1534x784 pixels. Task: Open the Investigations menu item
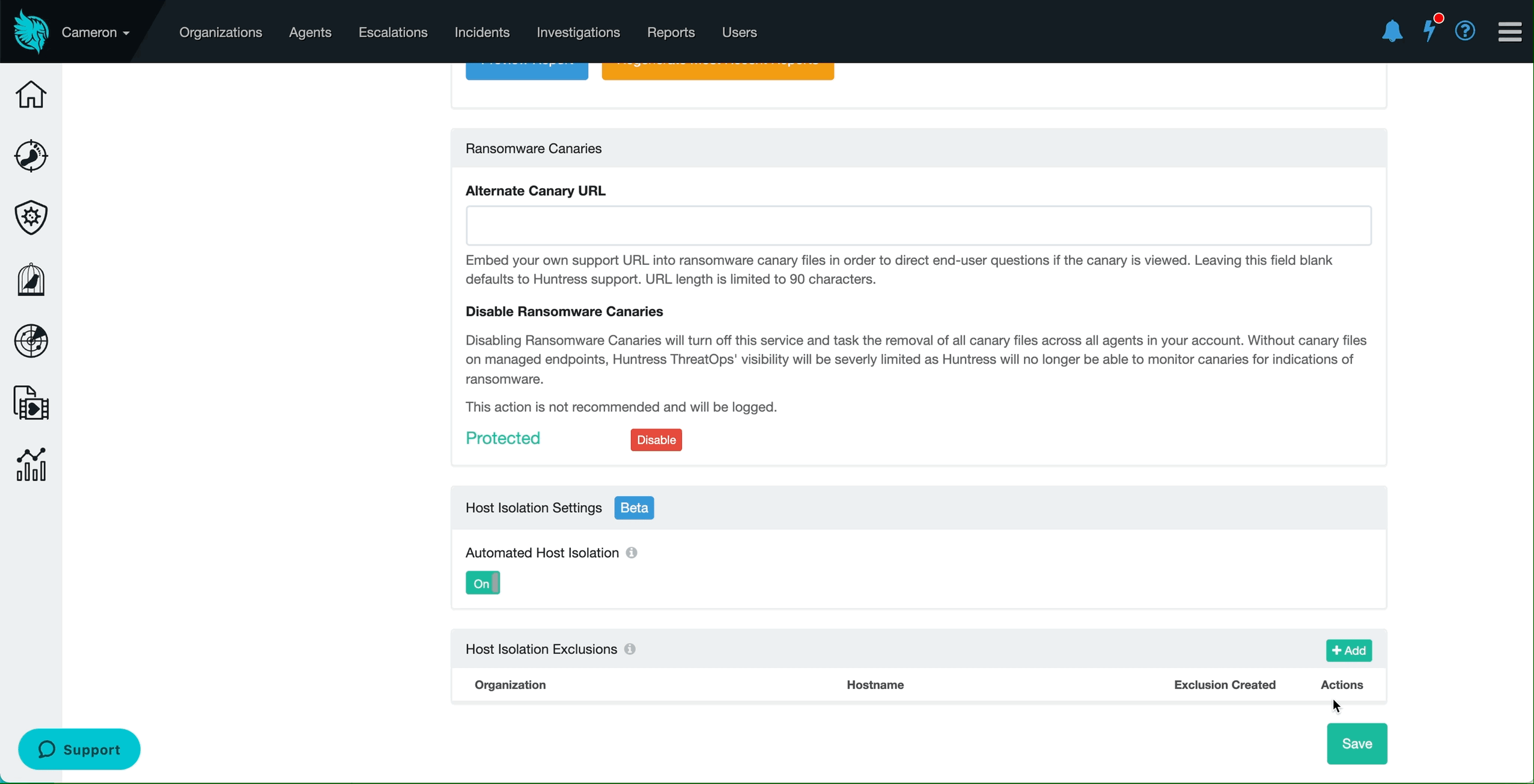coord(578,32)
